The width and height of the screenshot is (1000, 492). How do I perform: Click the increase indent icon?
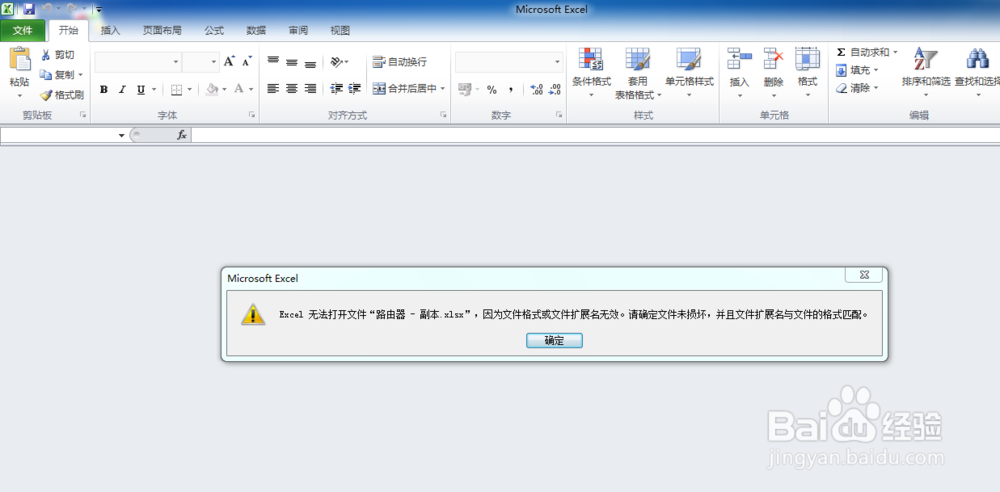pyautogui.click(x=355, y=89)
